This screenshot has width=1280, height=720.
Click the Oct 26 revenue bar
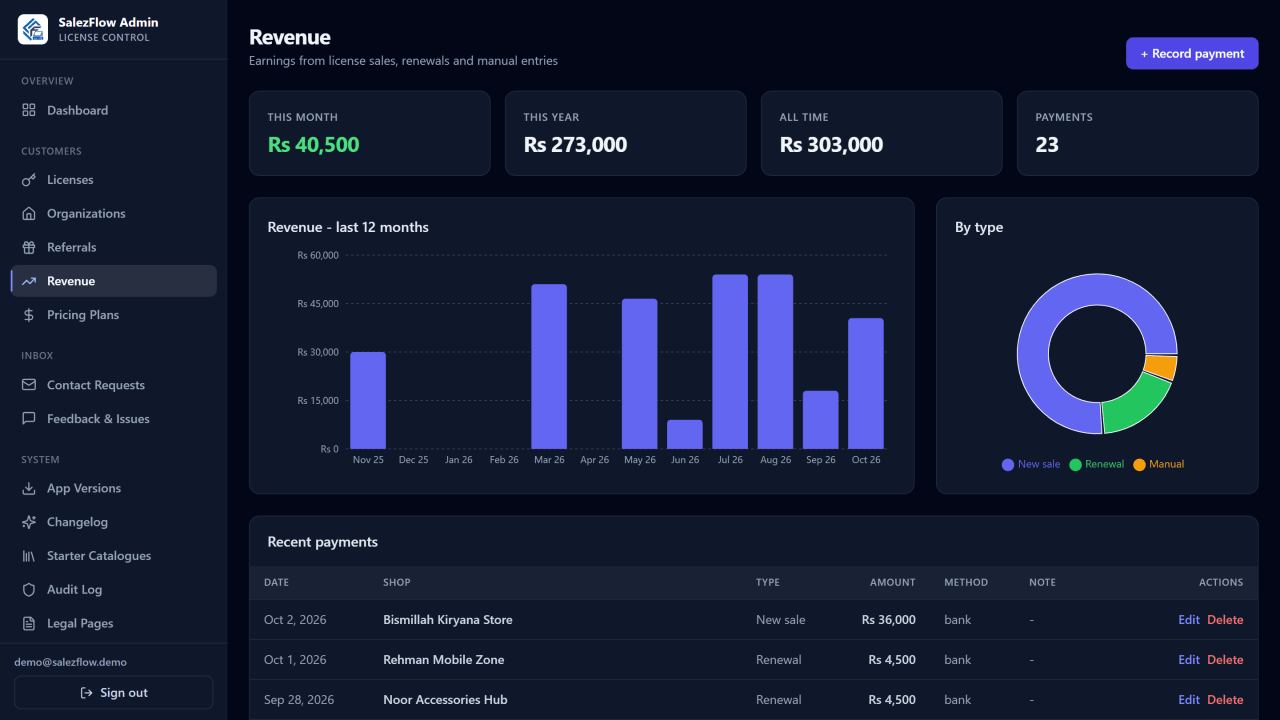[866, 384]
